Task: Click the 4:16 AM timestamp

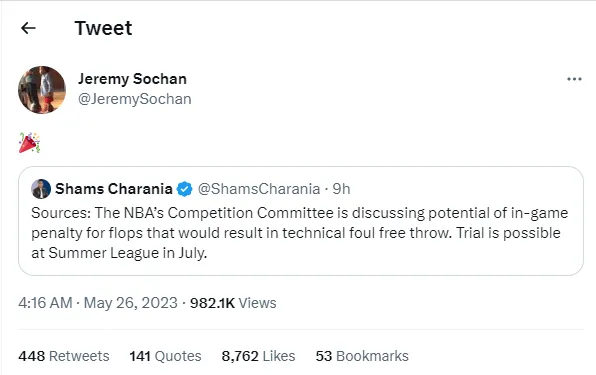Action: point(45,303)
